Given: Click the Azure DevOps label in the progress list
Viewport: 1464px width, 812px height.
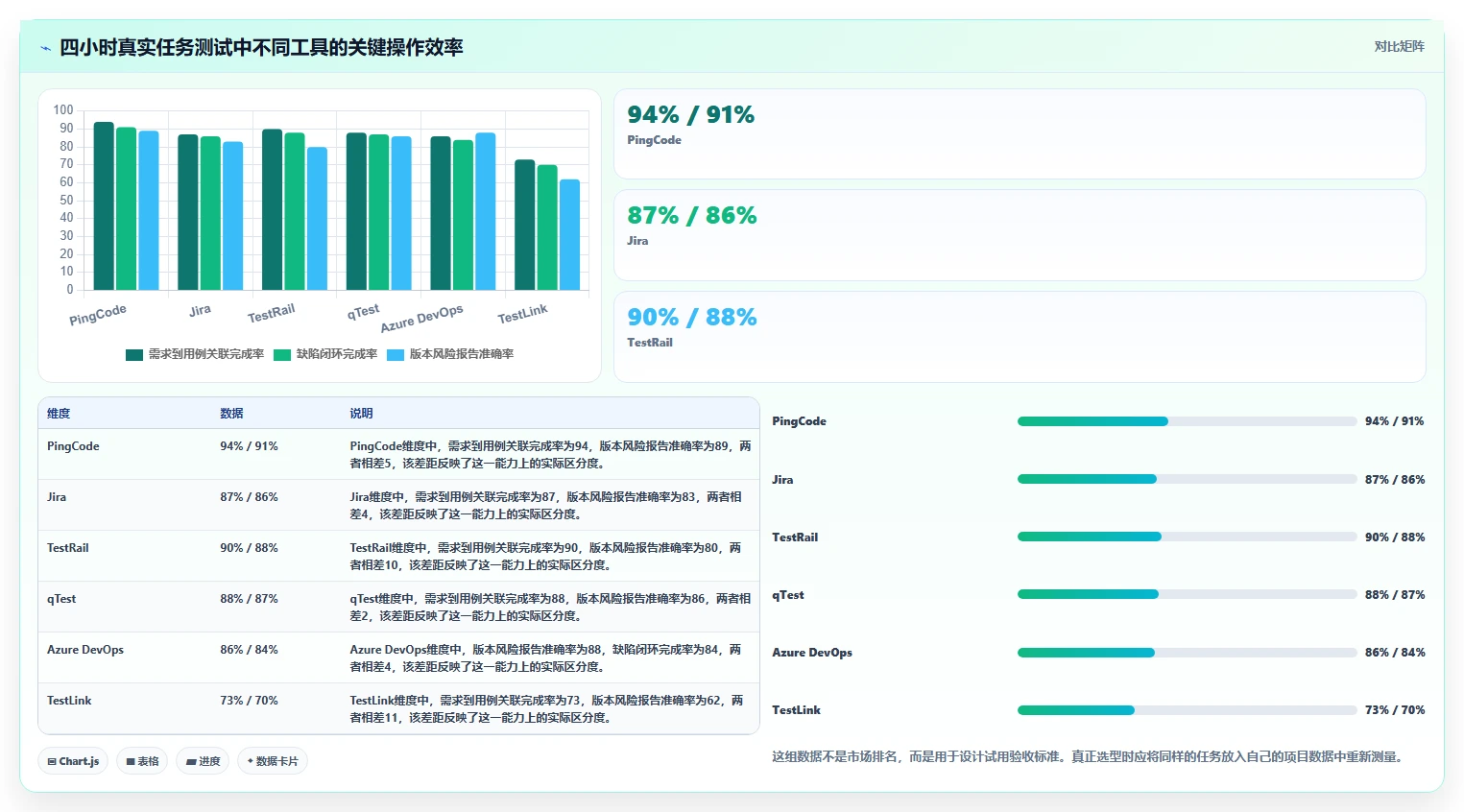Looking at the screenshot, I should [x=812, y=653].
